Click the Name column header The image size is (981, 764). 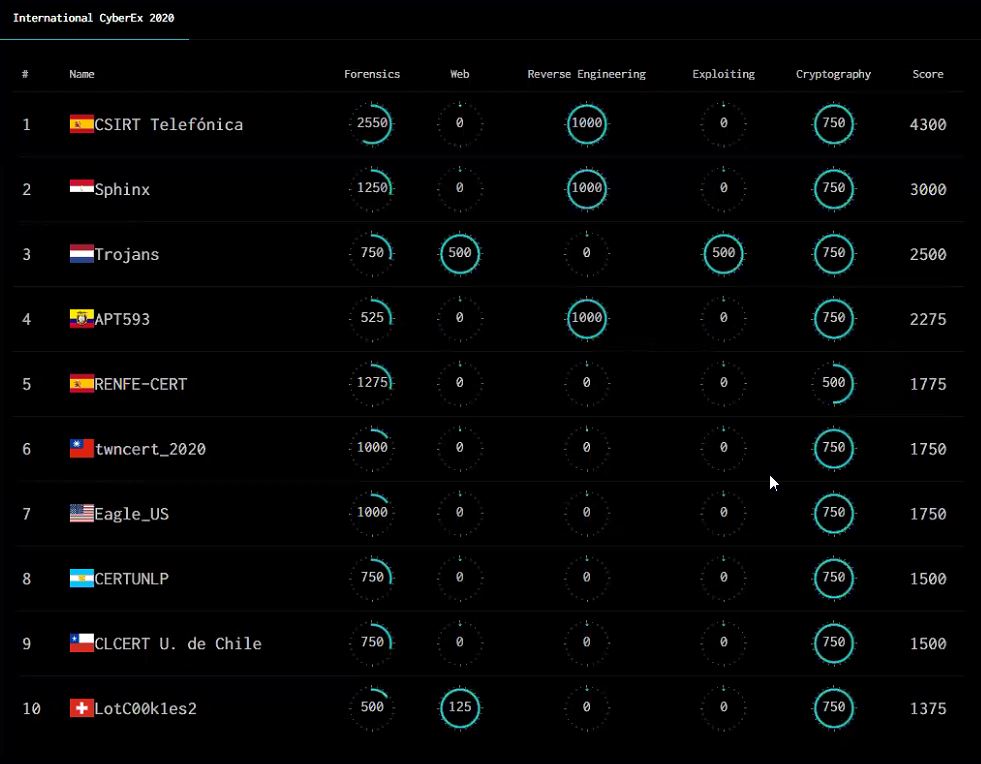pos(81,74)
